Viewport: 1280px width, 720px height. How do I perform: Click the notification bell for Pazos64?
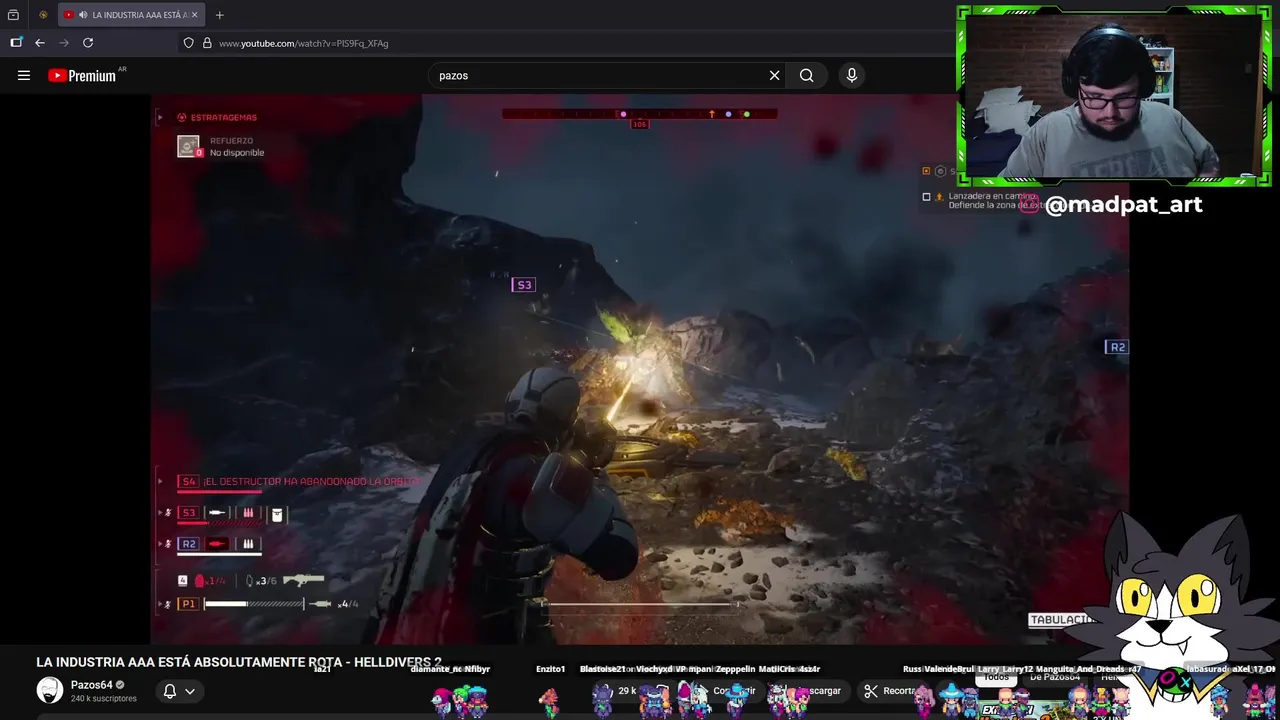coord(170,691)
